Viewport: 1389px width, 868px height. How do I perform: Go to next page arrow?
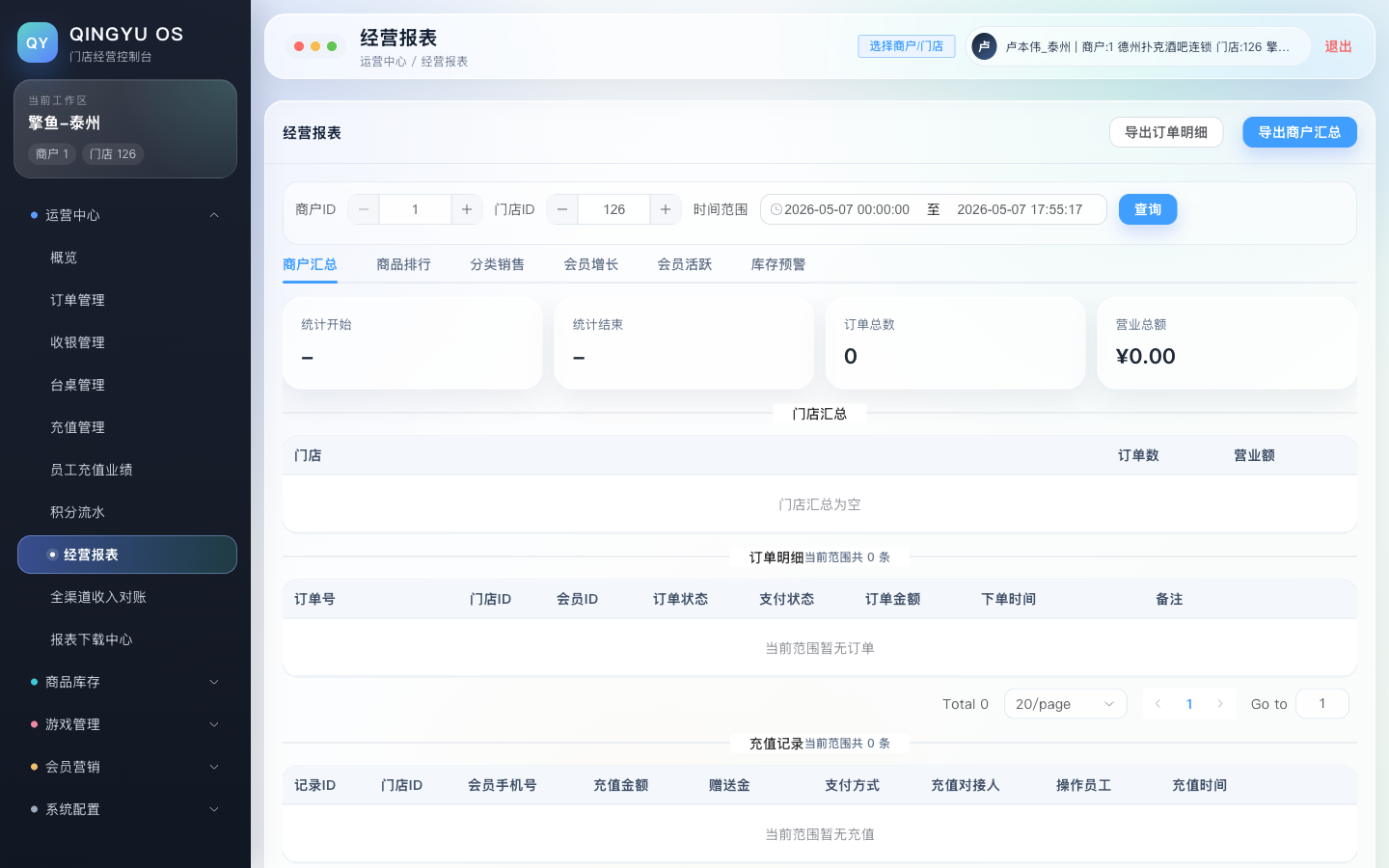pos(1220,704)
